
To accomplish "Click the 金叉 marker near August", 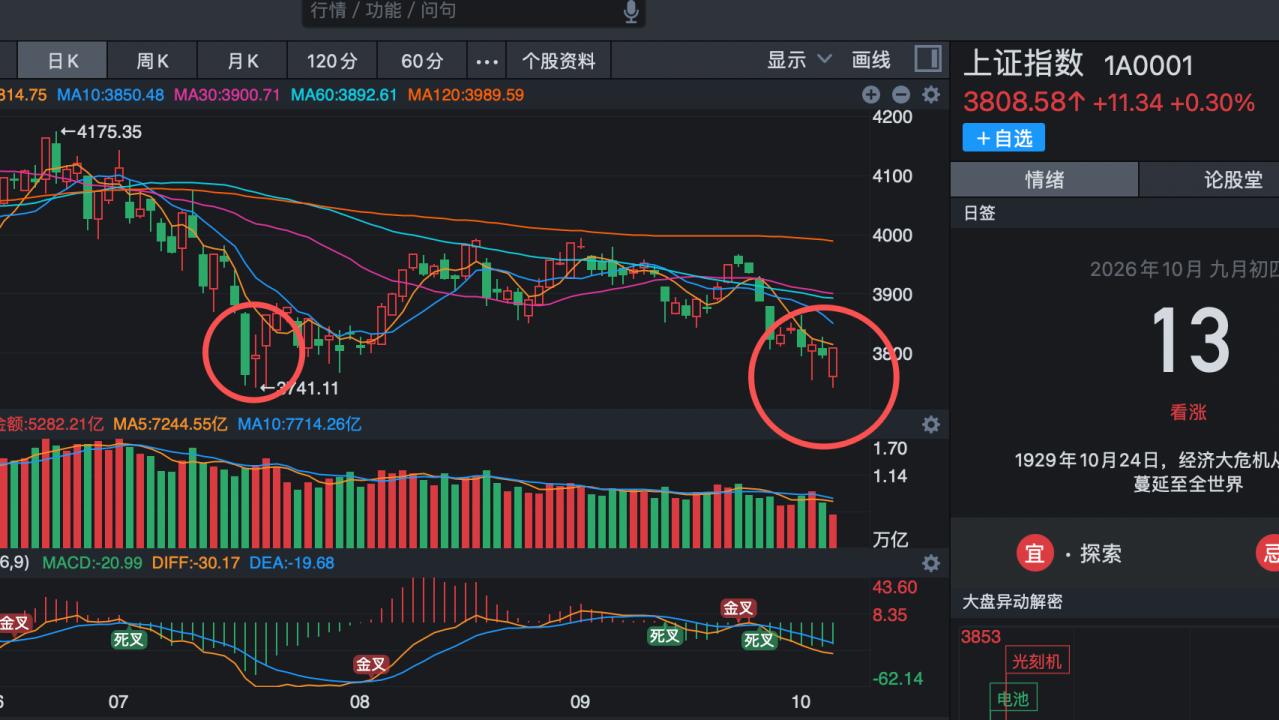I will click(371, 664).
